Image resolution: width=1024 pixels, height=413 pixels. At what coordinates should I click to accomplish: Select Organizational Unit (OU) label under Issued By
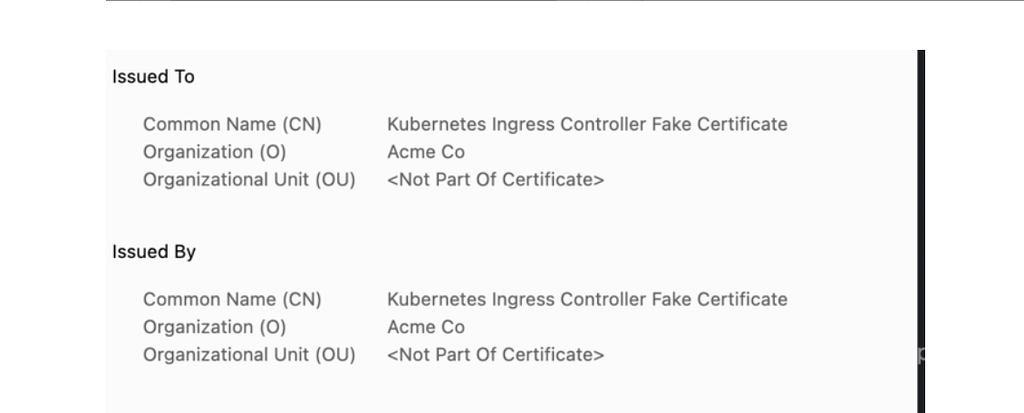tap(249, 355)
